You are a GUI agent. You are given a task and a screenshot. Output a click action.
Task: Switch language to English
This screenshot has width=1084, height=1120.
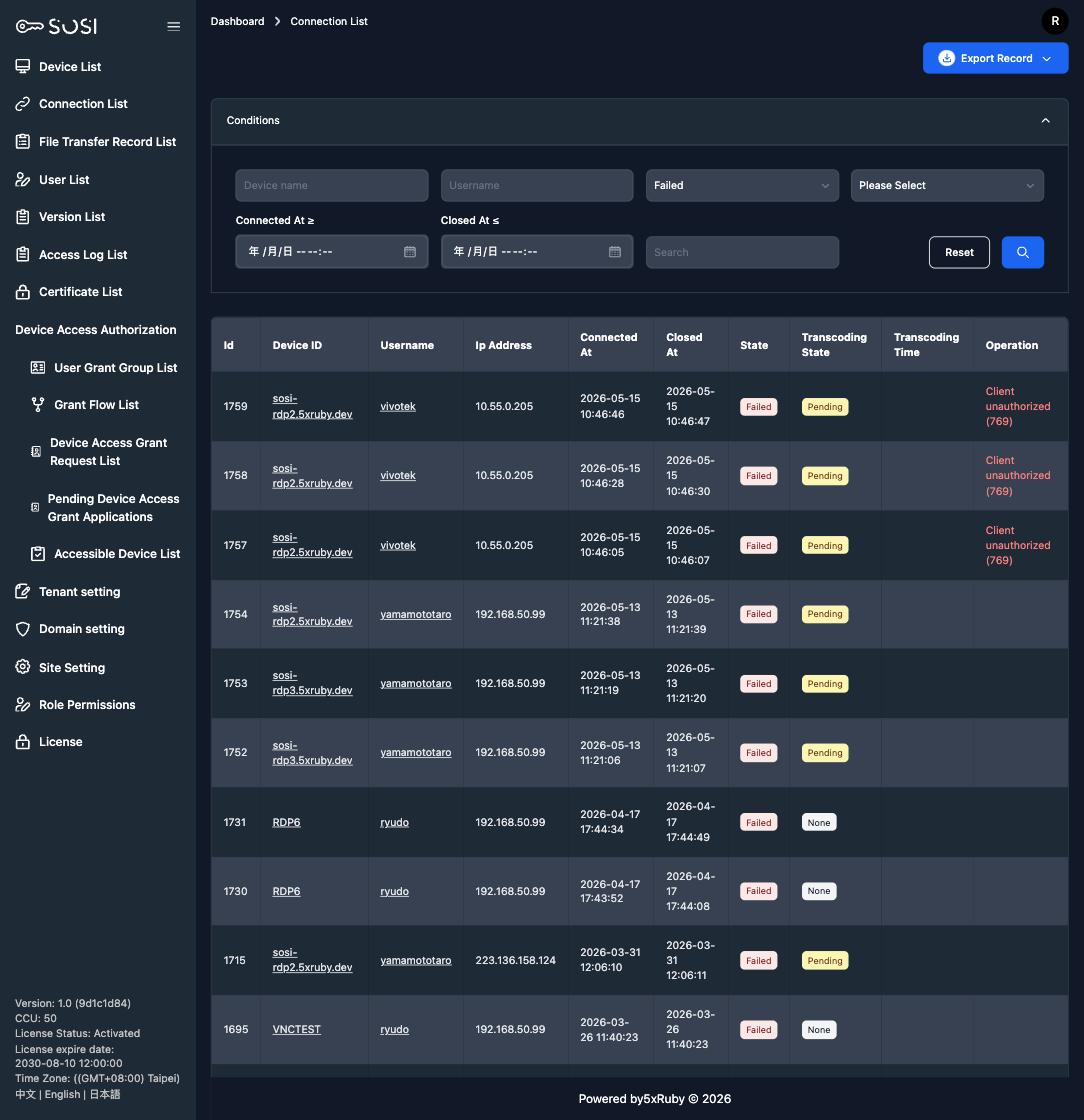[62, 1094]
